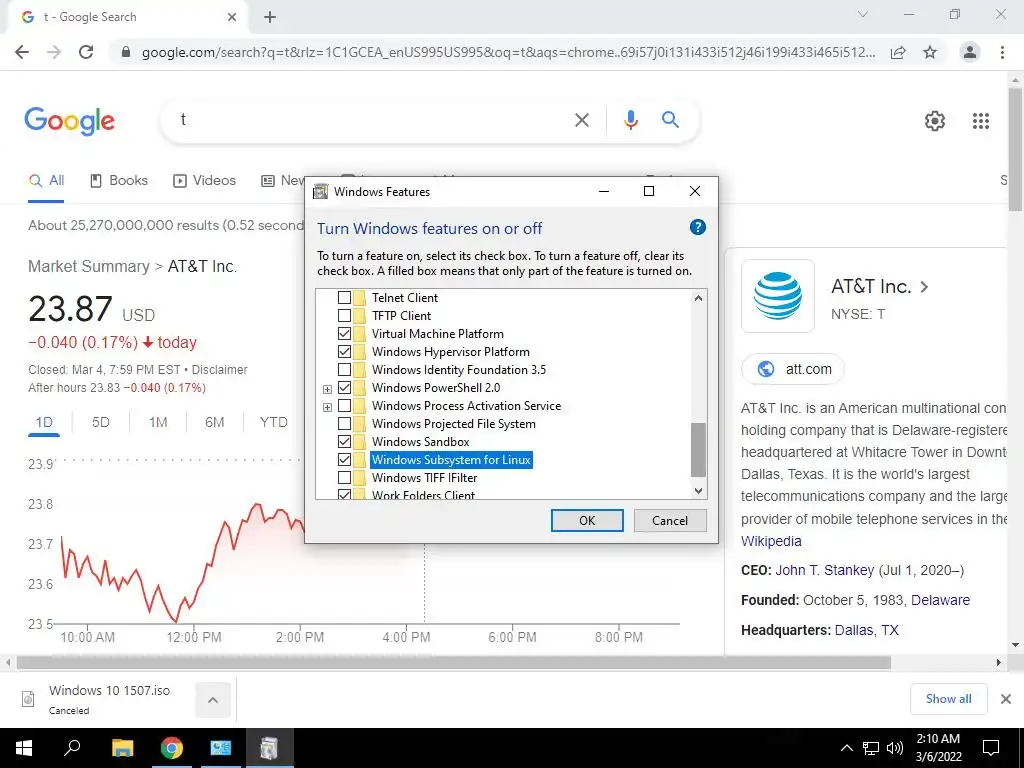Go forward in Chrome browser
1024x768 pixels.
[54, 52]
